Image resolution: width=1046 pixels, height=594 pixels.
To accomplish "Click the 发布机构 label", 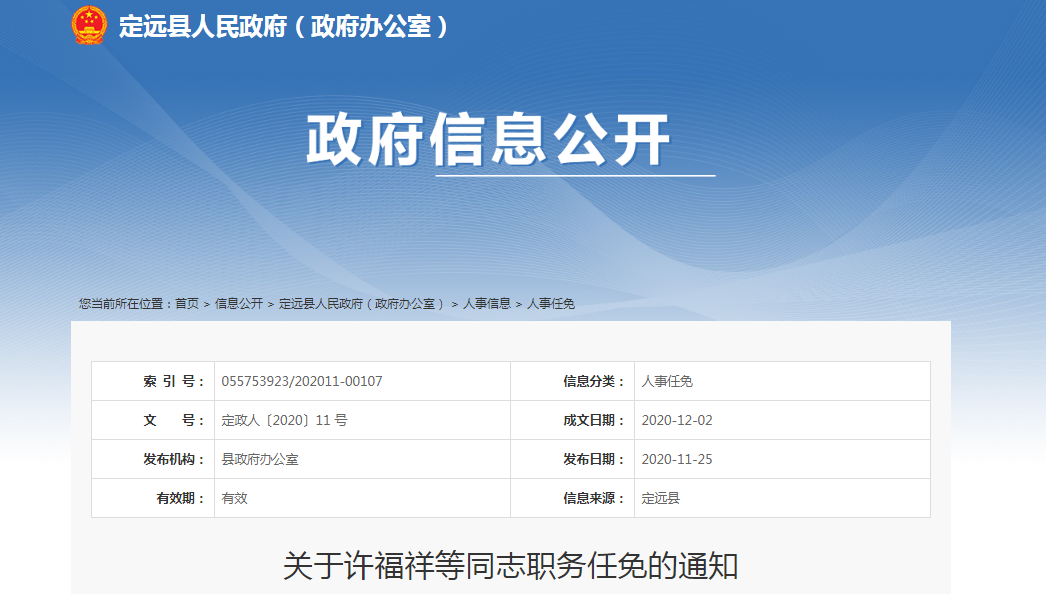I will [173, 459].
